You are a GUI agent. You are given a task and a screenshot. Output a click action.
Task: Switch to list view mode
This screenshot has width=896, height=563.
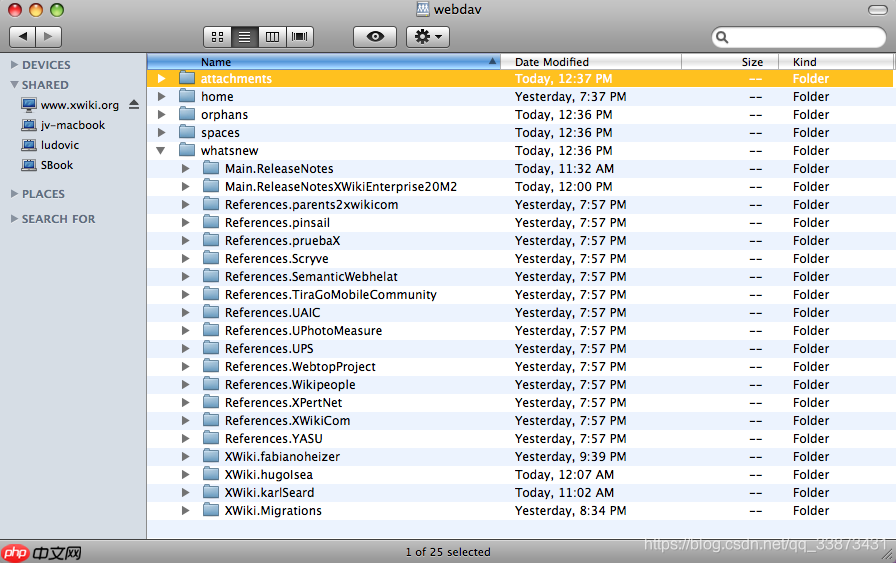(x=244, y=37)
